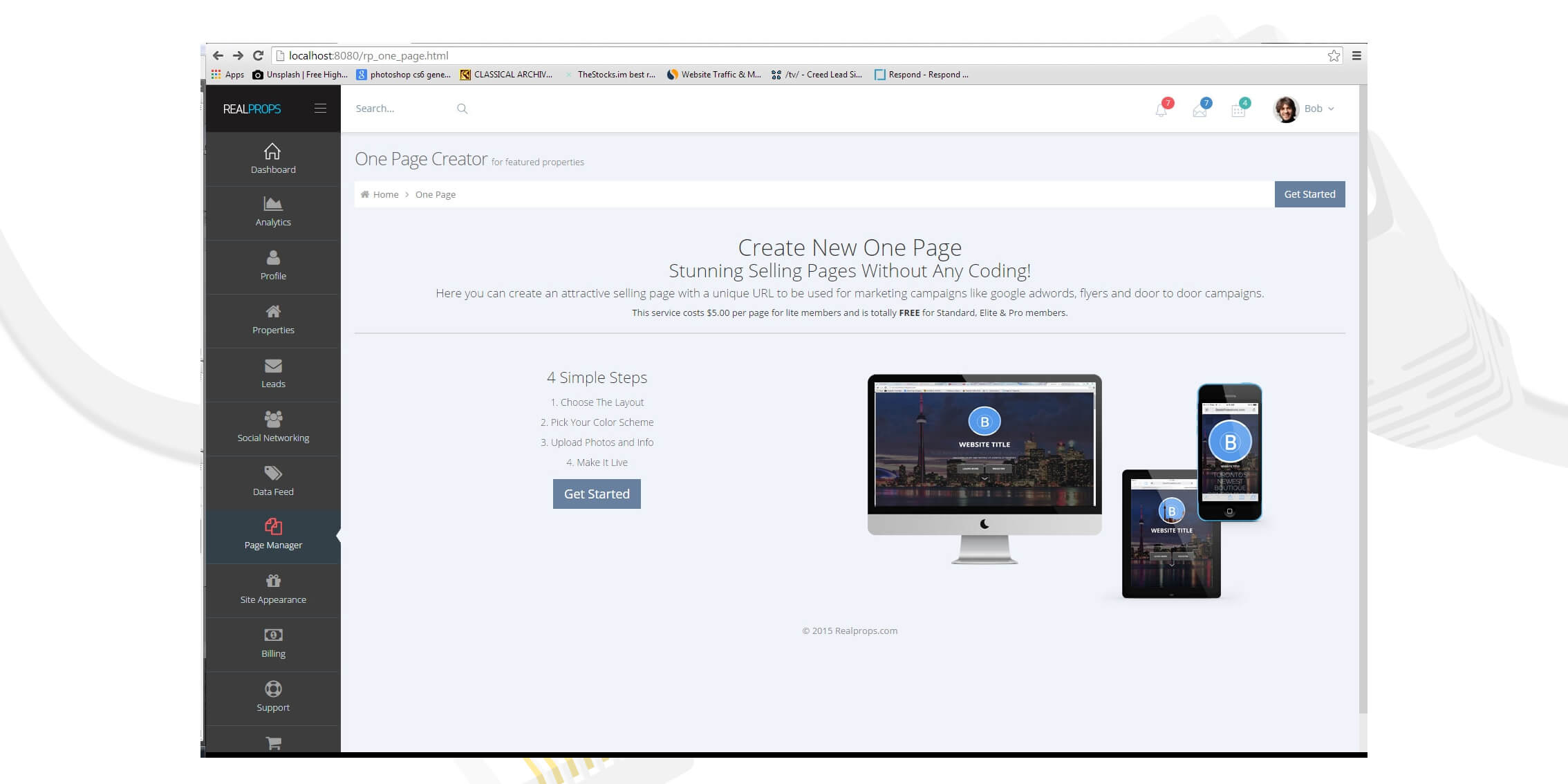
Task: Select Site Appearance menu item
Action: [273, 589]
